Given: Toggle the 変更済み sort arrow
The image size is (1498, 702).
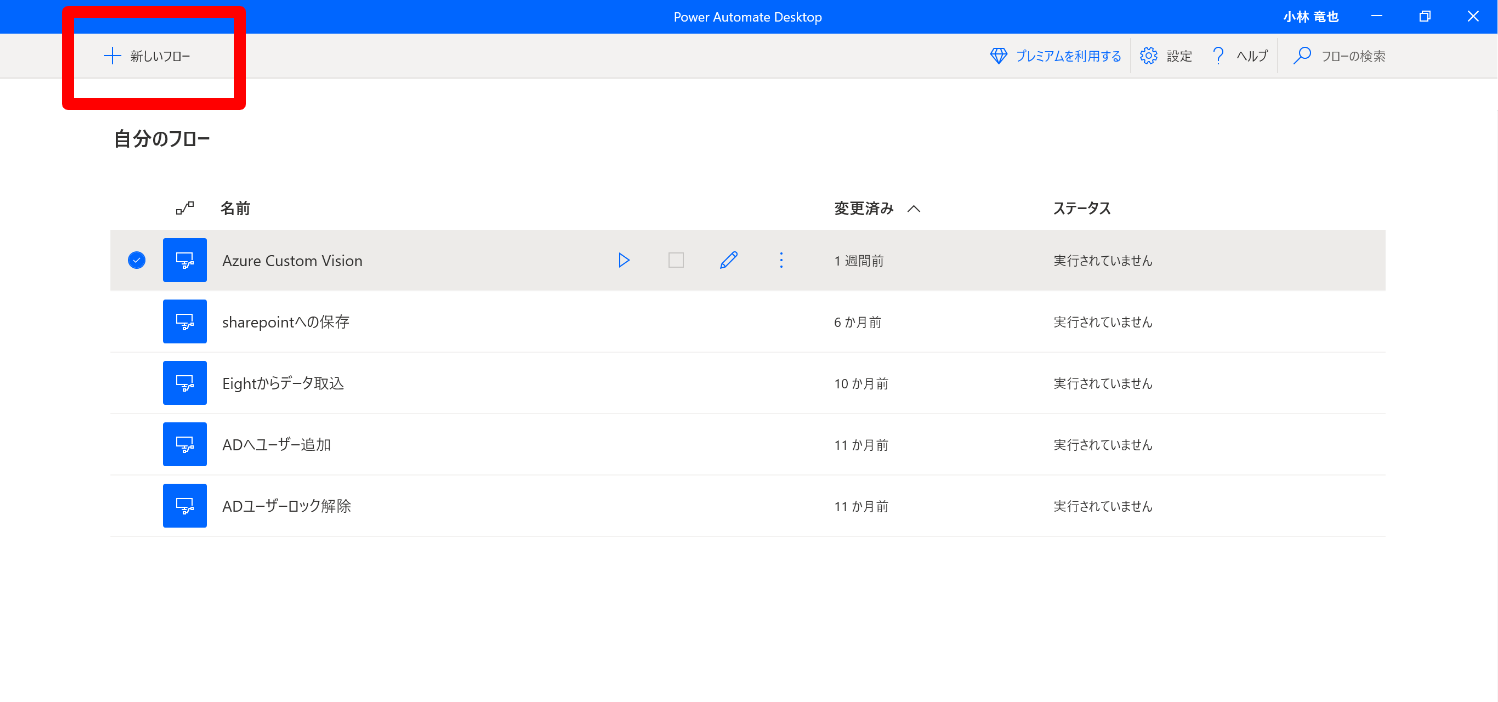Looking at the screenshot, I should point(913,209).
